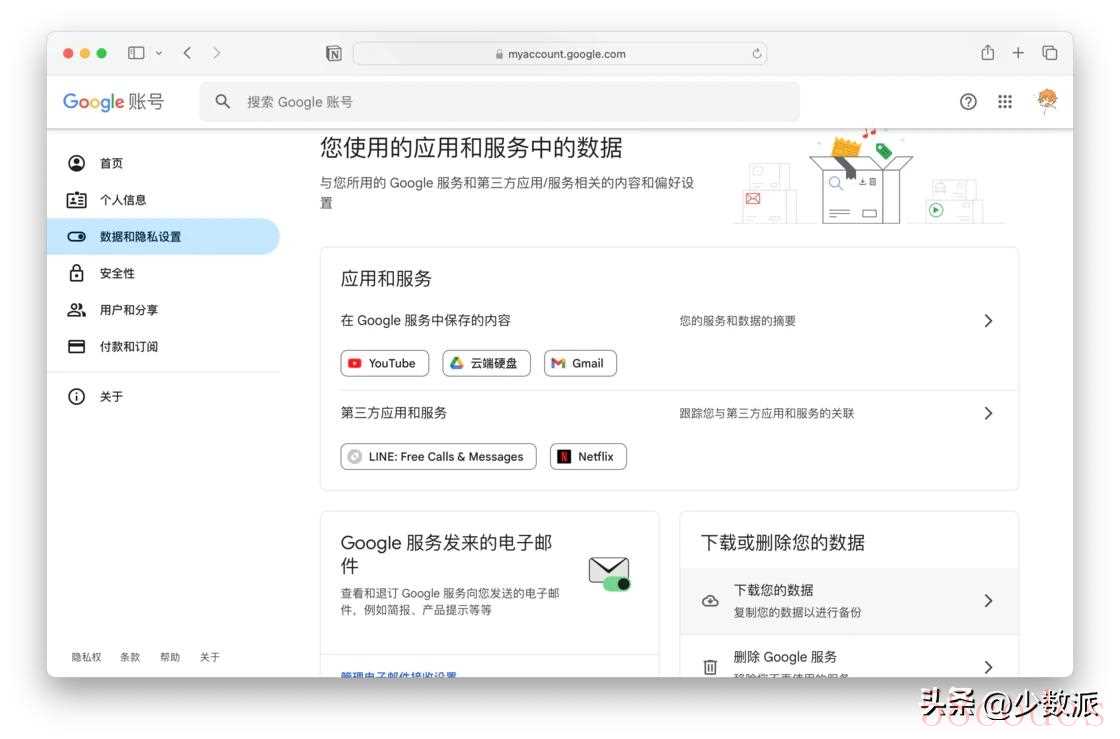Click the cloud download icon beside 下载您的数据
The width and height of the screenshot is (1120, 739).
[710, 601]
